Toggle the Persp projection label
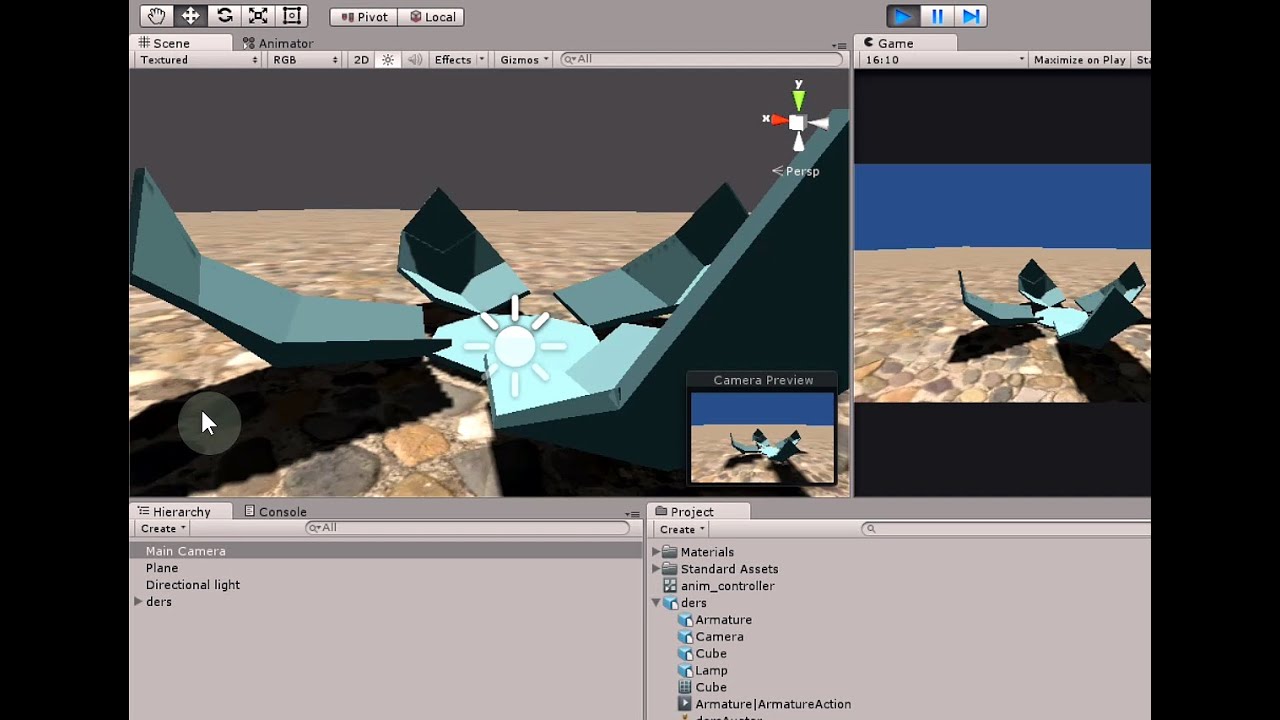Screen dimensions: 1280x720 (796, 171)
